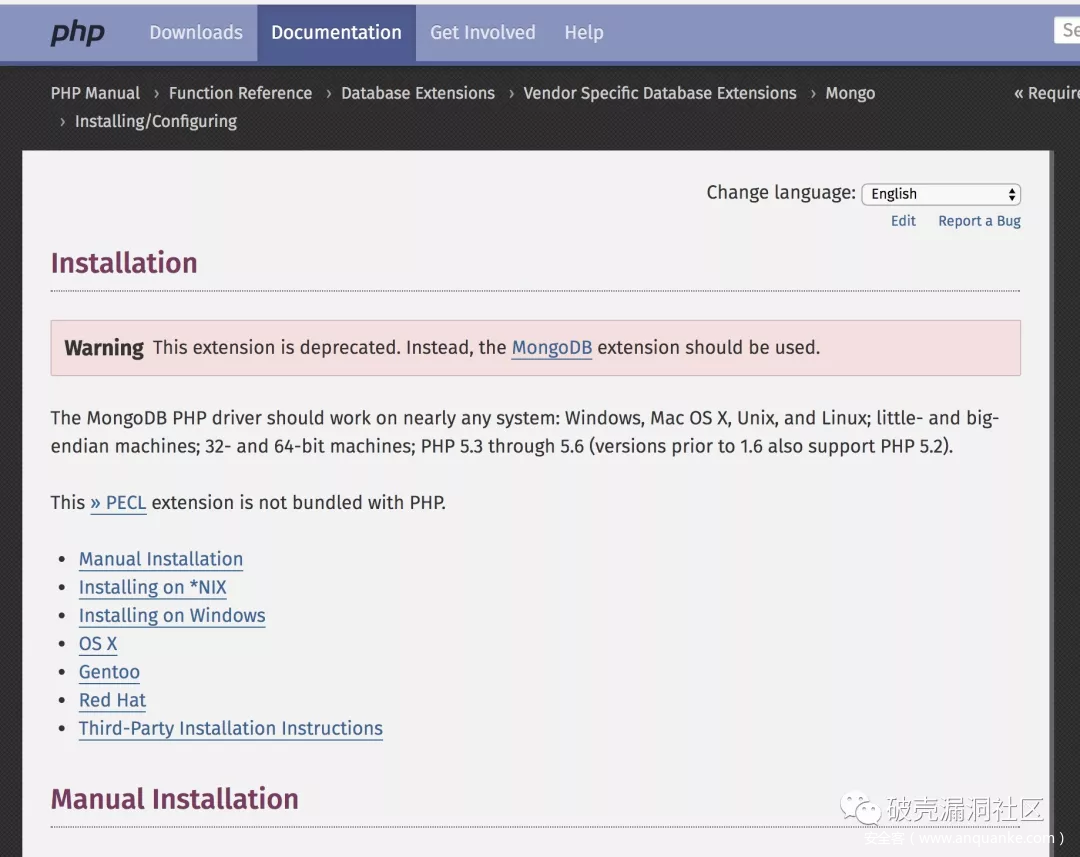Image resolution: width=1080 pixels, height=857 pixels.
Task: Open Installing/Configuring breadcrumb
Action: click(x=156, y=121)
